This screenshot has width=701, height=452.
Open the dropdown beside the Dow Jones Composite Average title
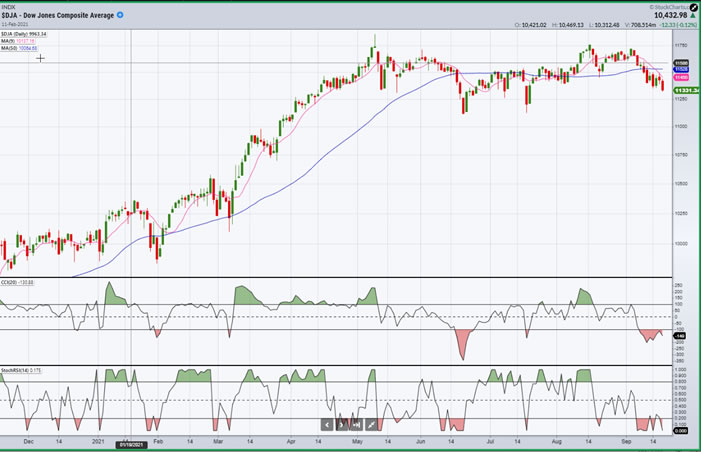(x=122, y=17)
